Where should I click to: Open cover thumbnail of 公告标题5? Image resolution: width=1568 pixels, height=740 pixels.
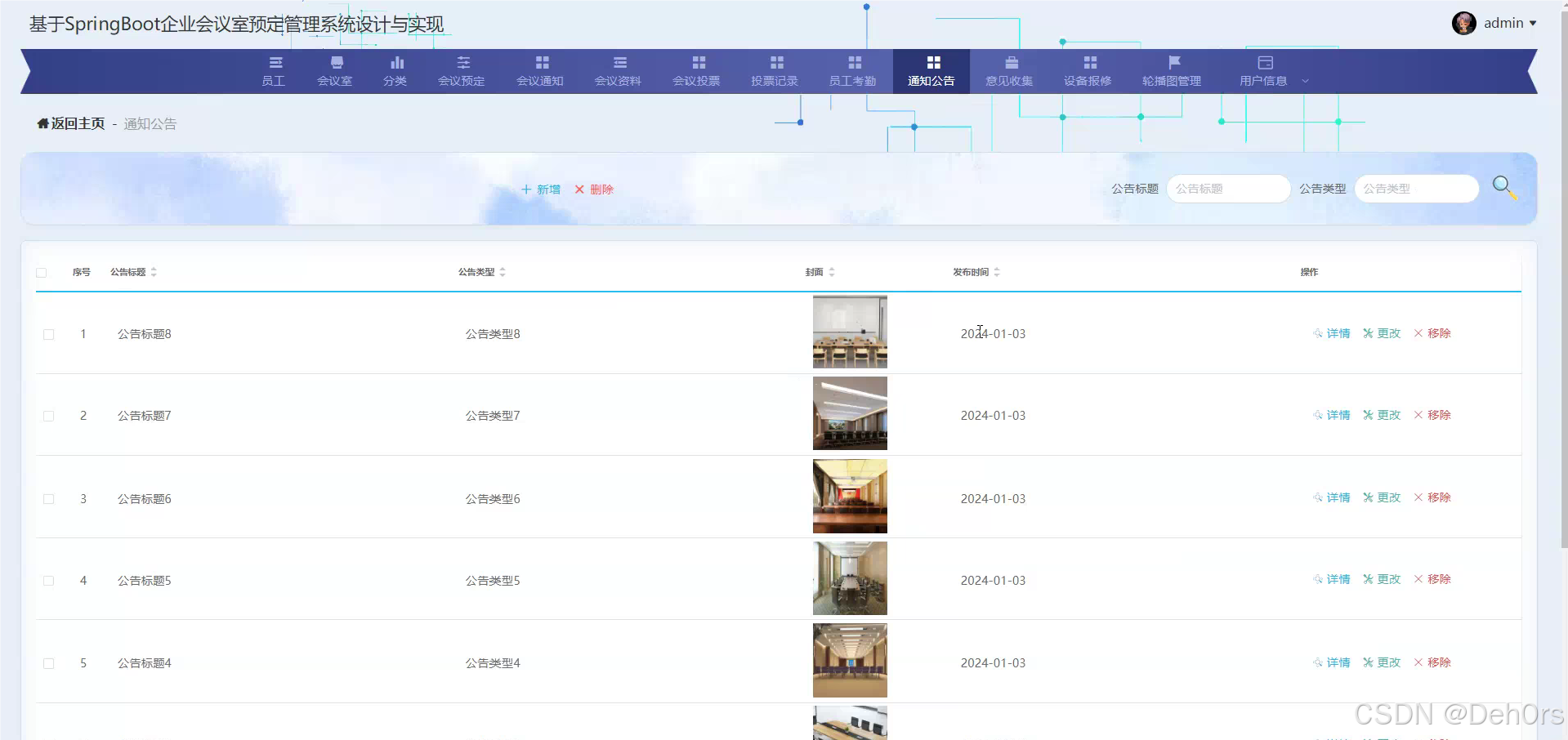[x=850, y=578]
